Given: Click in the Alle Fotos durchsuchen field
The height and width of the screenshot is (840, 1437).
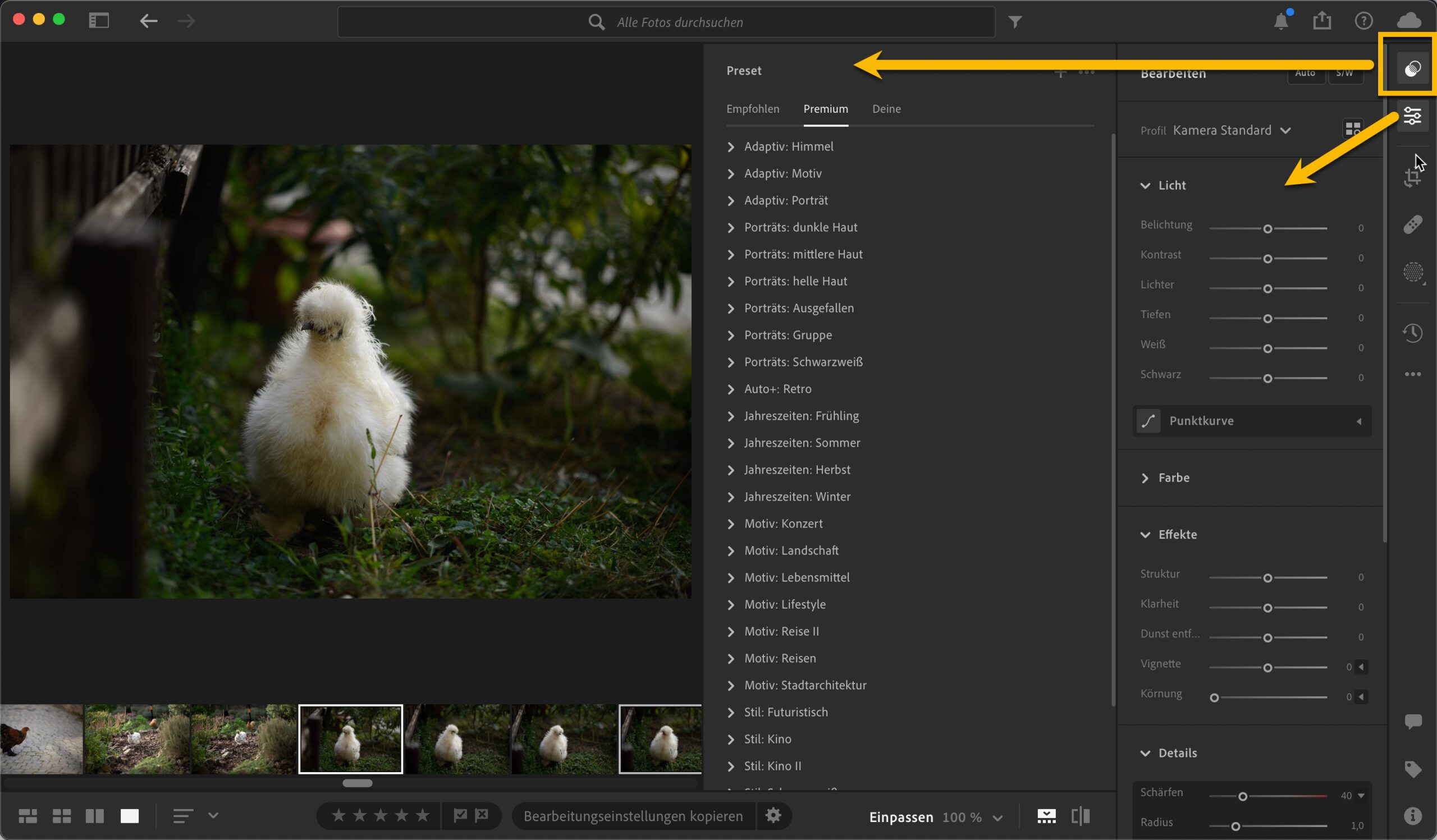Looking at the screenshot, I should tap(679, 22).
